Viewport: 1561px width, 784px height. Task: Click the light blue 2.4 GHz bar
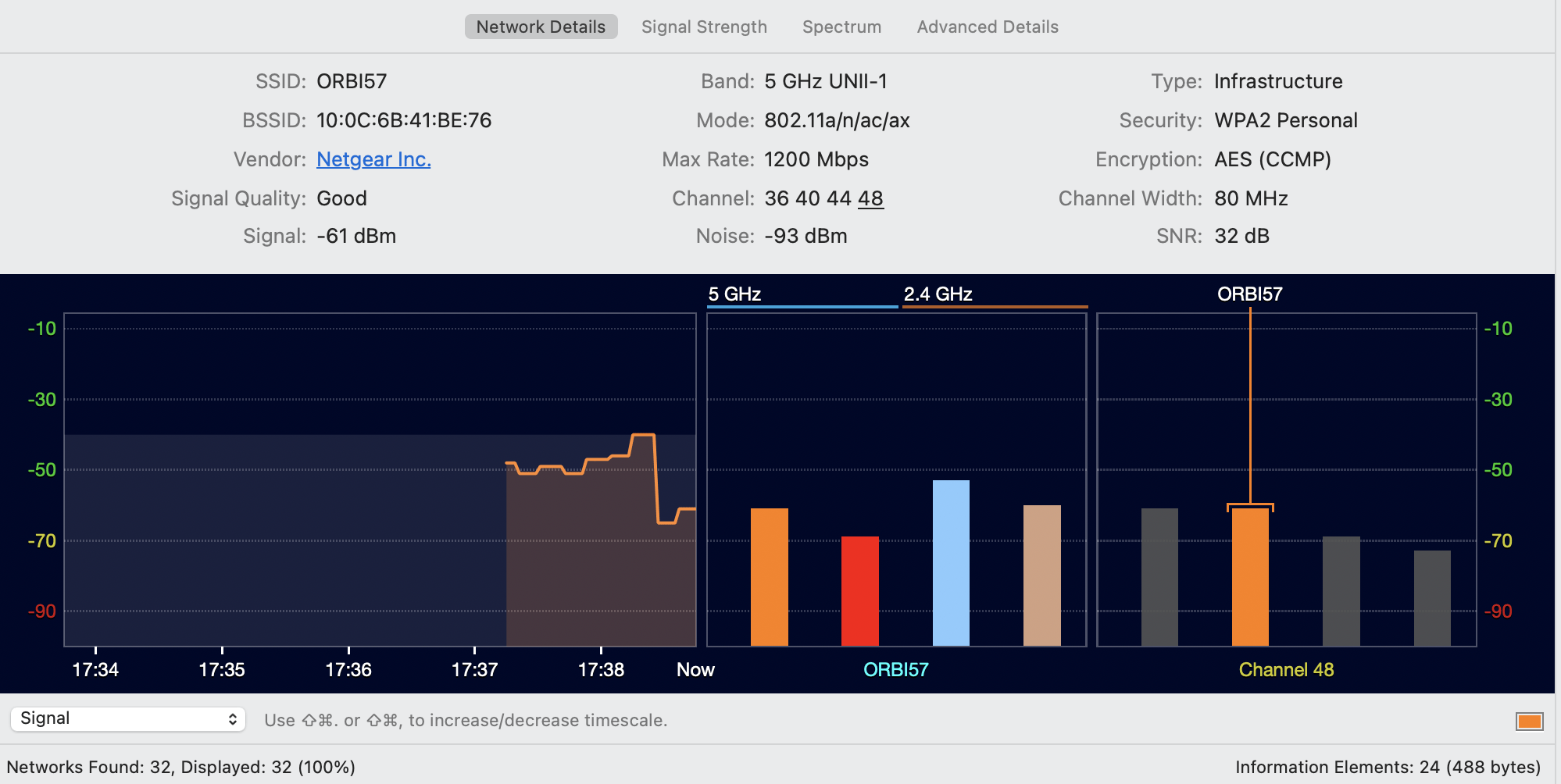950,562
